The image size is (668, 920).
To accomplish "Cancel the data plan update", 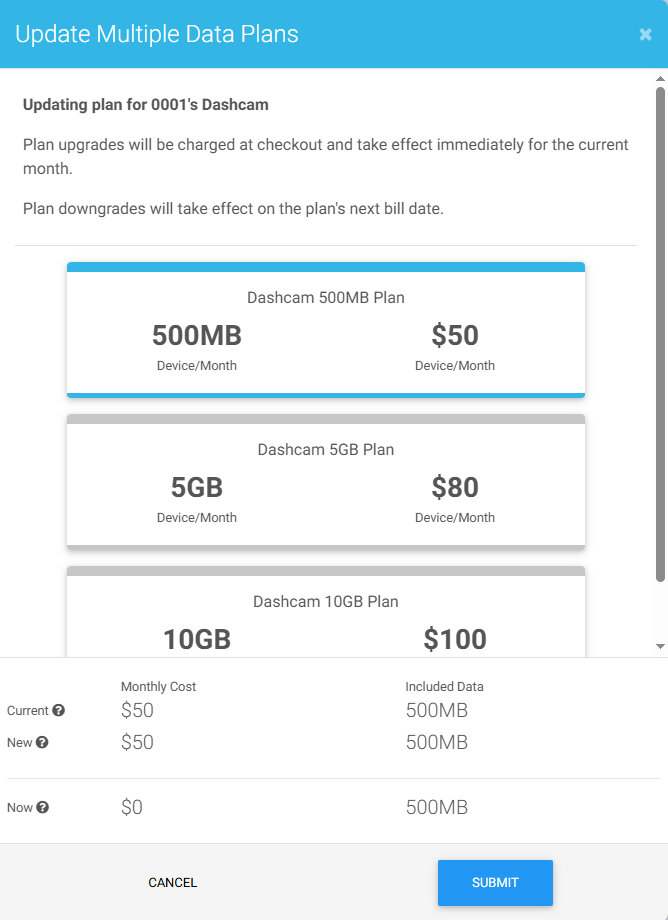I will [172, 882].
